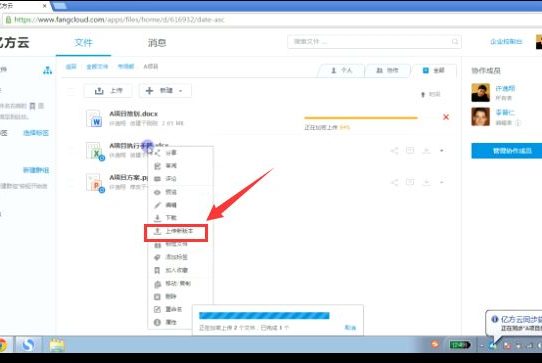This screenshot has width=542, height=363.
Task: Click the share icon on the Excel file row
Action: pyautogui.click(x=394, y=151)
